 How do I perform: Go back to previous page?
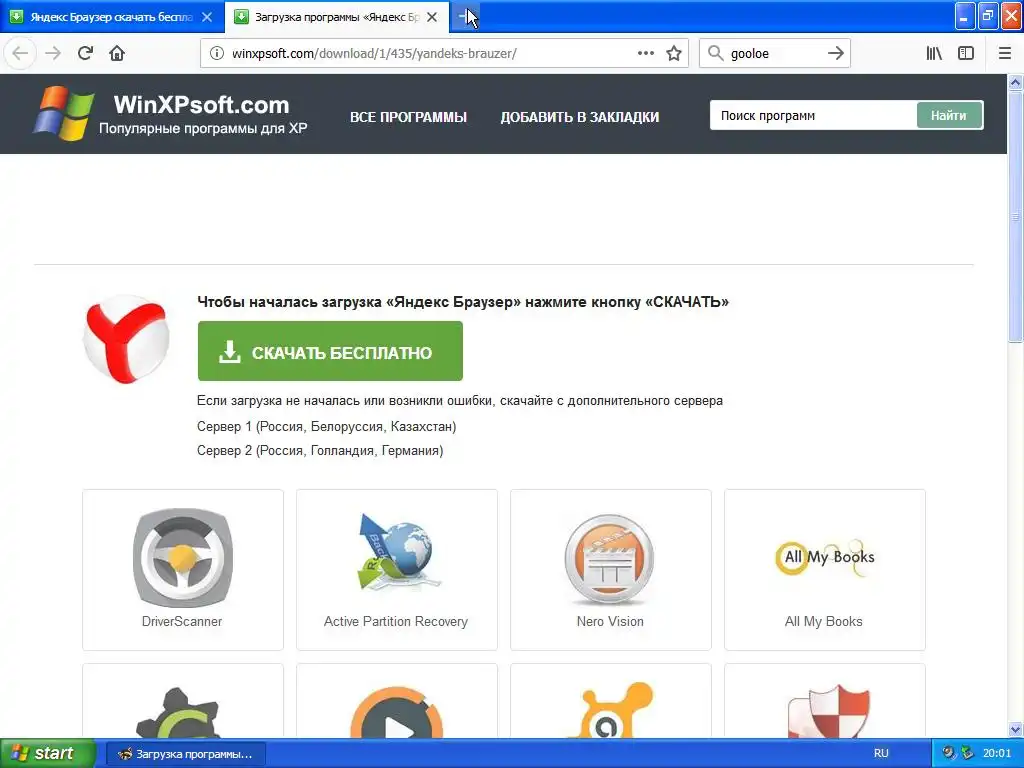click(20, 53)
